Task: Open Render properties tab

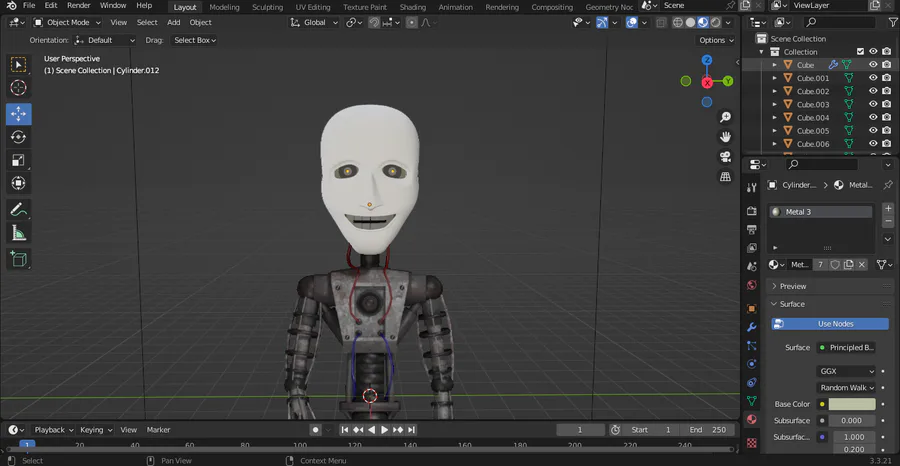Action: [x=751, y=211]
